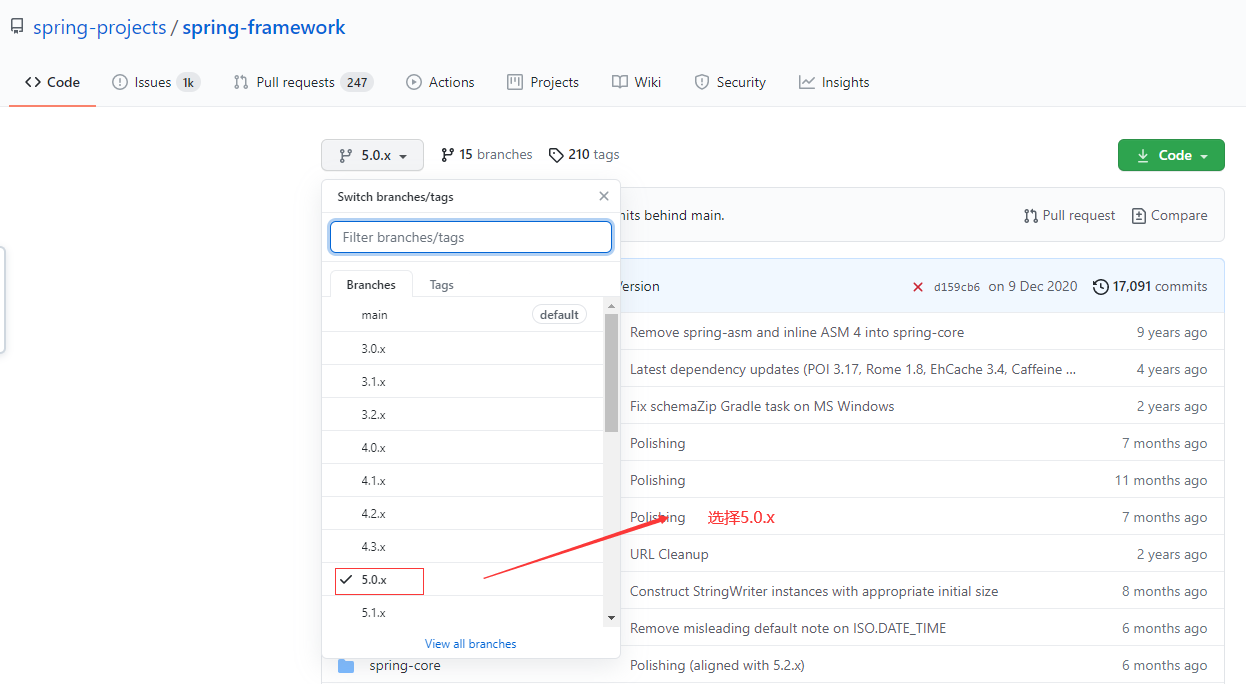This screenshot has width=1246, height=684.
Task: Open the 17,091 commits history
Action: pos(1150,286)
